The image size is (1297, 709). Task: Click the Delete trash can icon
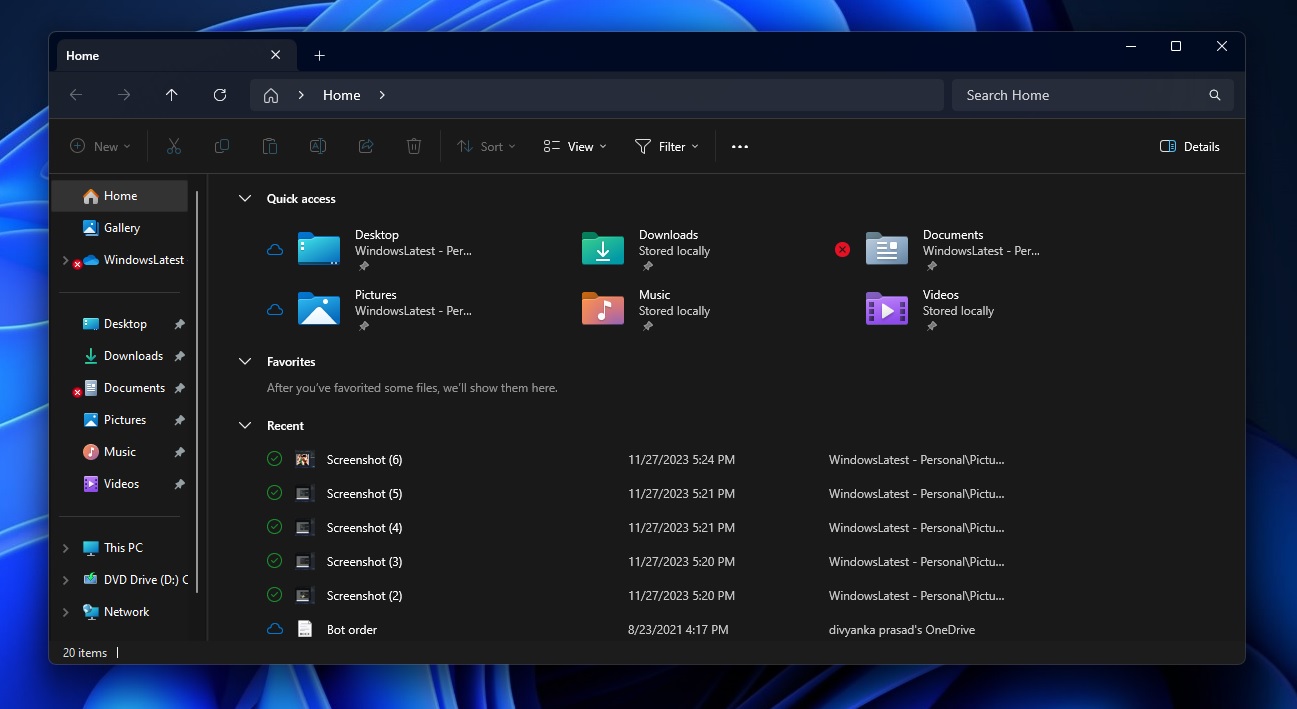pos(414,146)
